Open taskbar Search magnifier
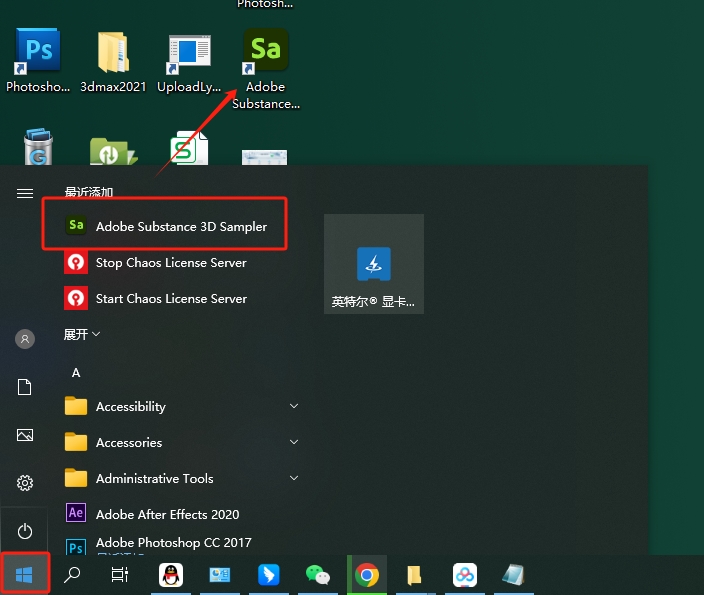Screen dimensions: 704x595 pos(72,574)
